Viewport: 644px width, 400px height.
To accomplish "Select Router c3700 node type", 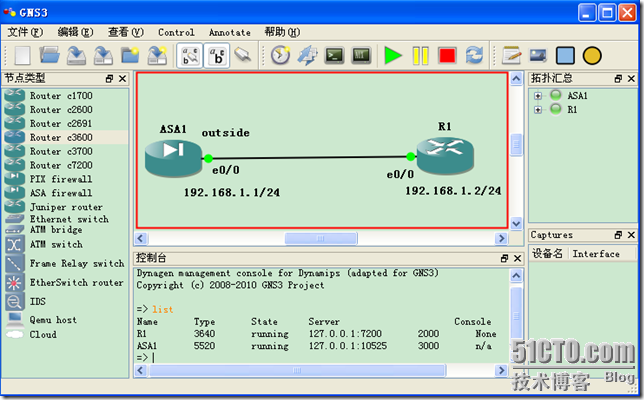I will 65,151.
